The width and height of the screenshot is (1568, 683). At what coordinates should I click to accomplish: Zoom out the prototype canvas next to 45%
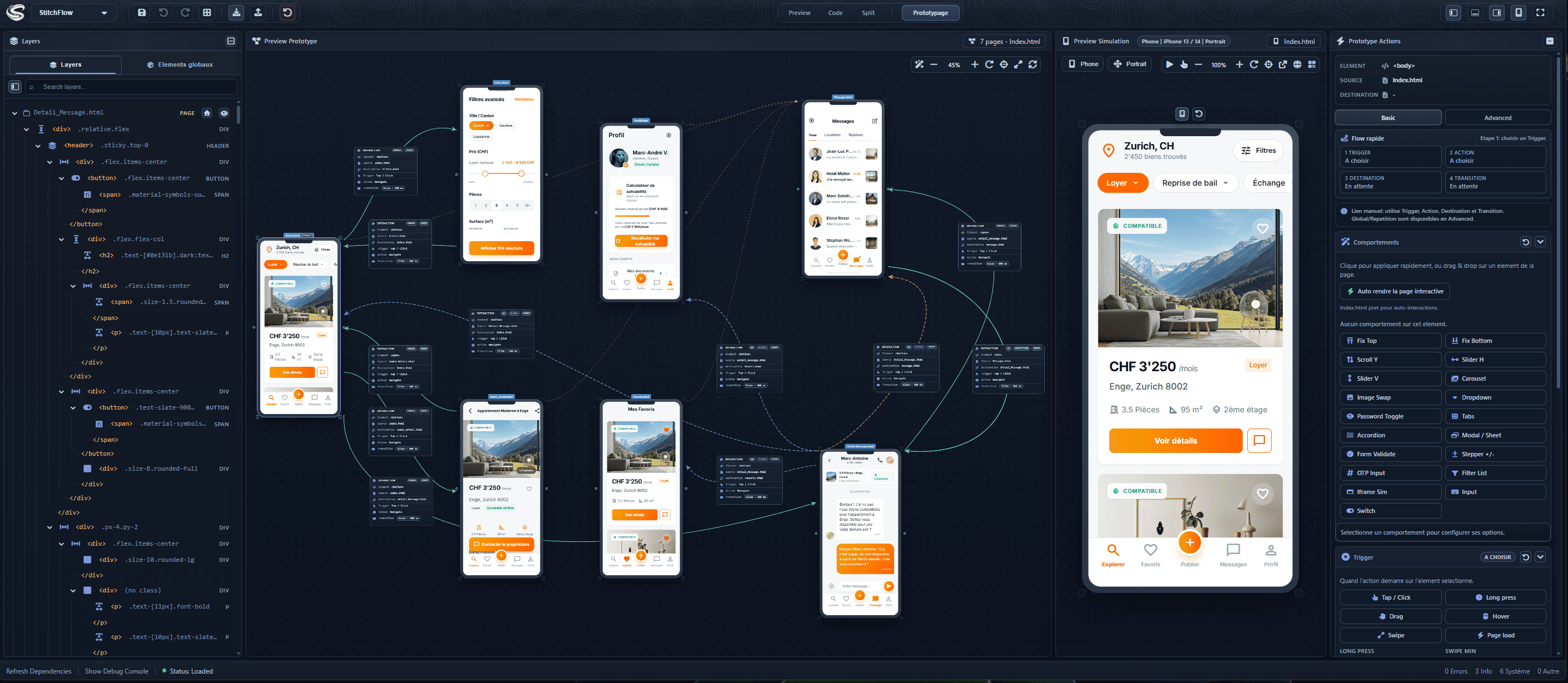[x=934, y=64]
